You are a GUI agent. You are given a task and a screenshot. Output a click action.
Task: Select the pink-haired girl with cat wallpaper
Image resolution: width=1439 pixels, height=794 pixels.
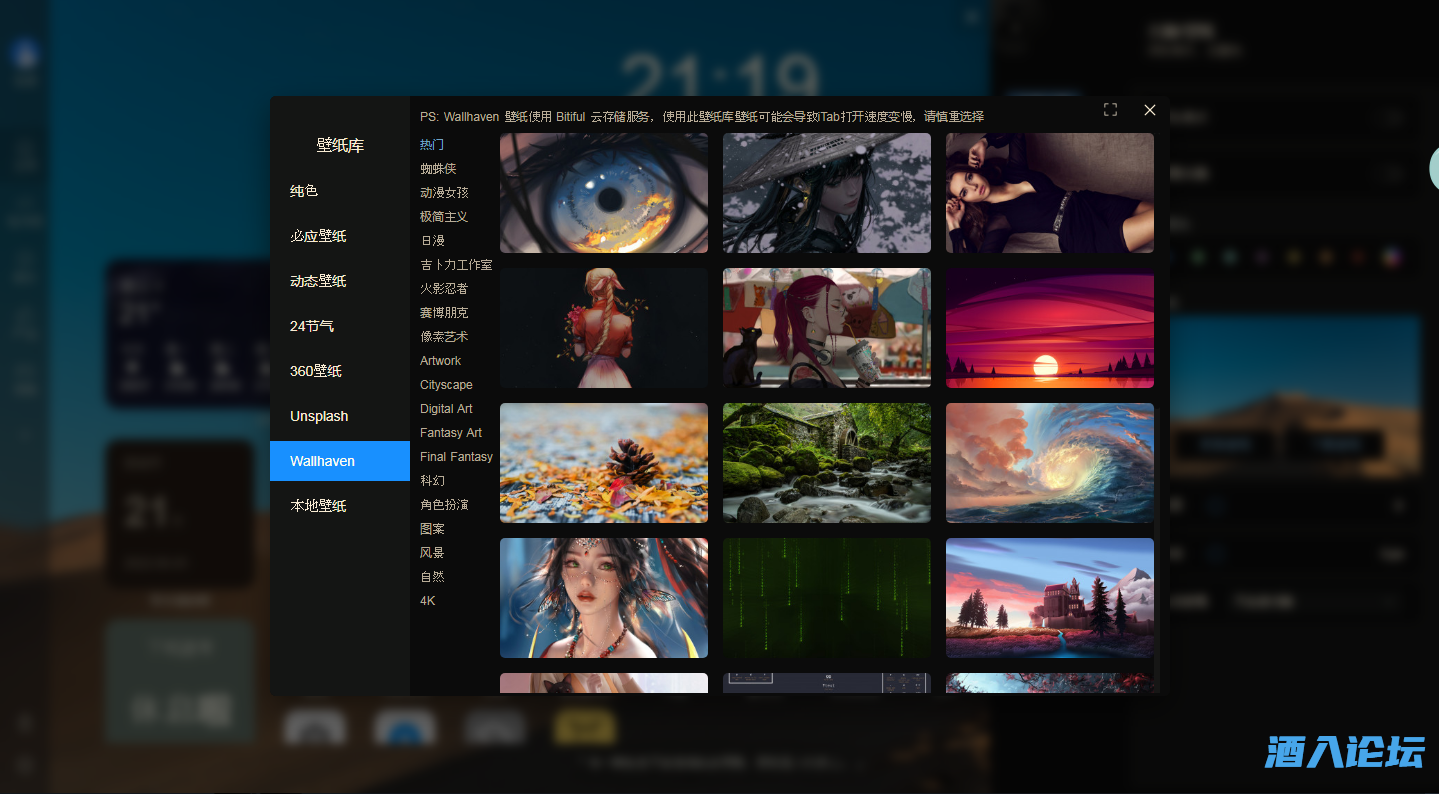(827, 328)
